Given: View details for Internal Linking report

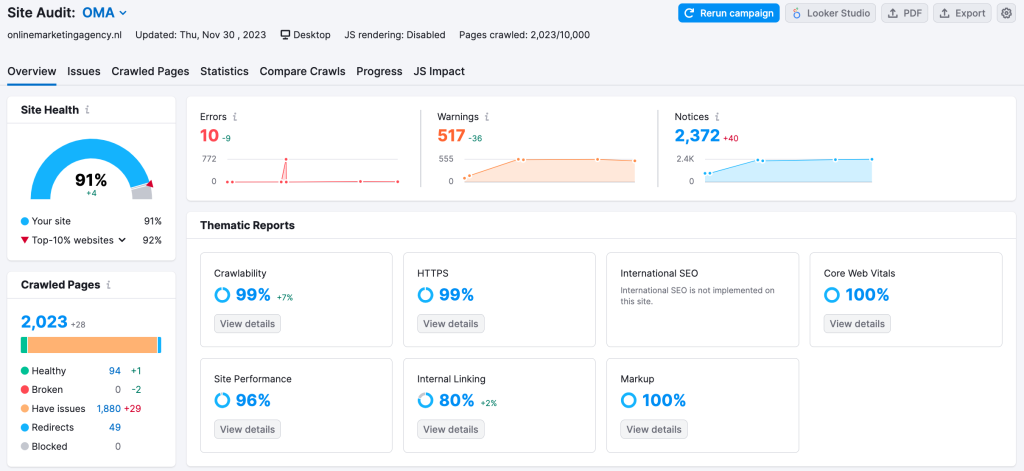Looking at the screenshot, I should tap(450, 429).
